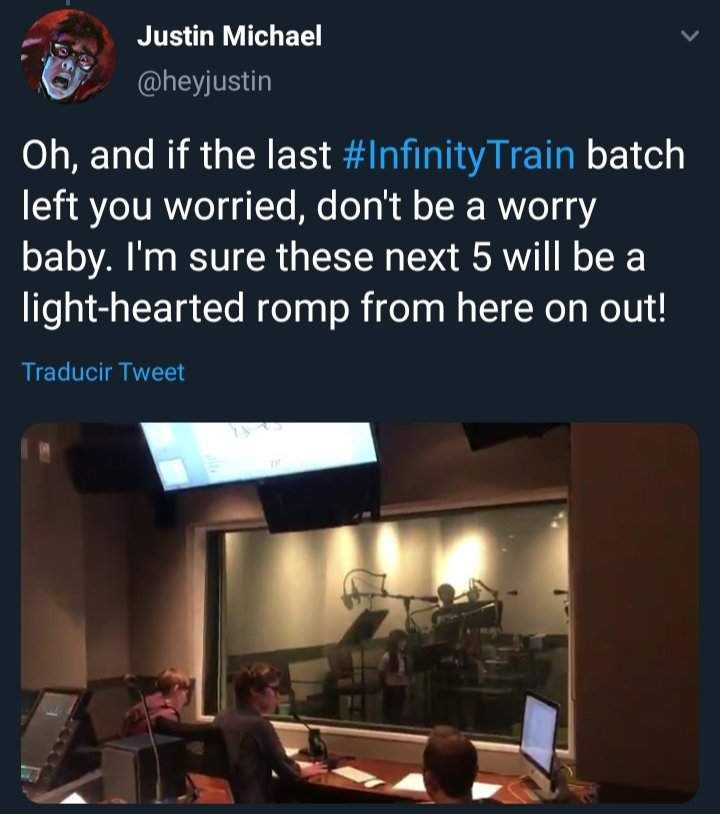Expand the tweet options chevron
Screen dimensions: 720x814
click(690, 36)
